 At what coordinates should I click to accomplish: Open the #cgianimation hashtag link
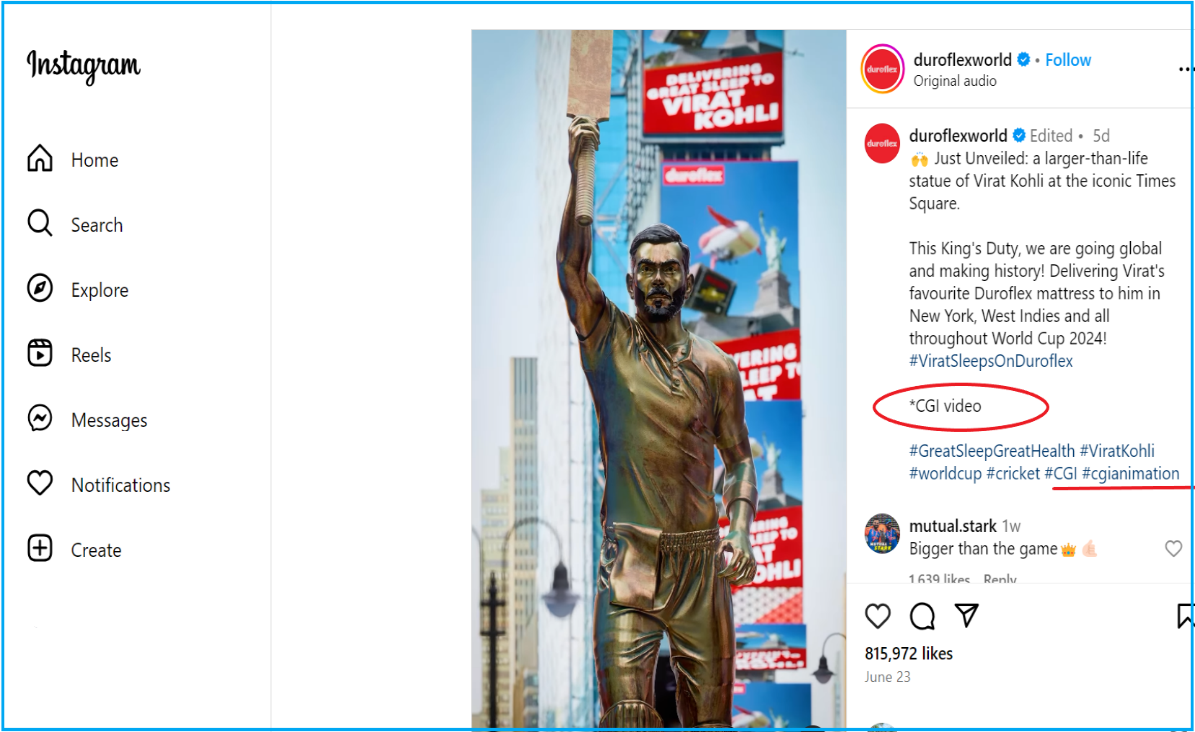[x=1130, y=474]
